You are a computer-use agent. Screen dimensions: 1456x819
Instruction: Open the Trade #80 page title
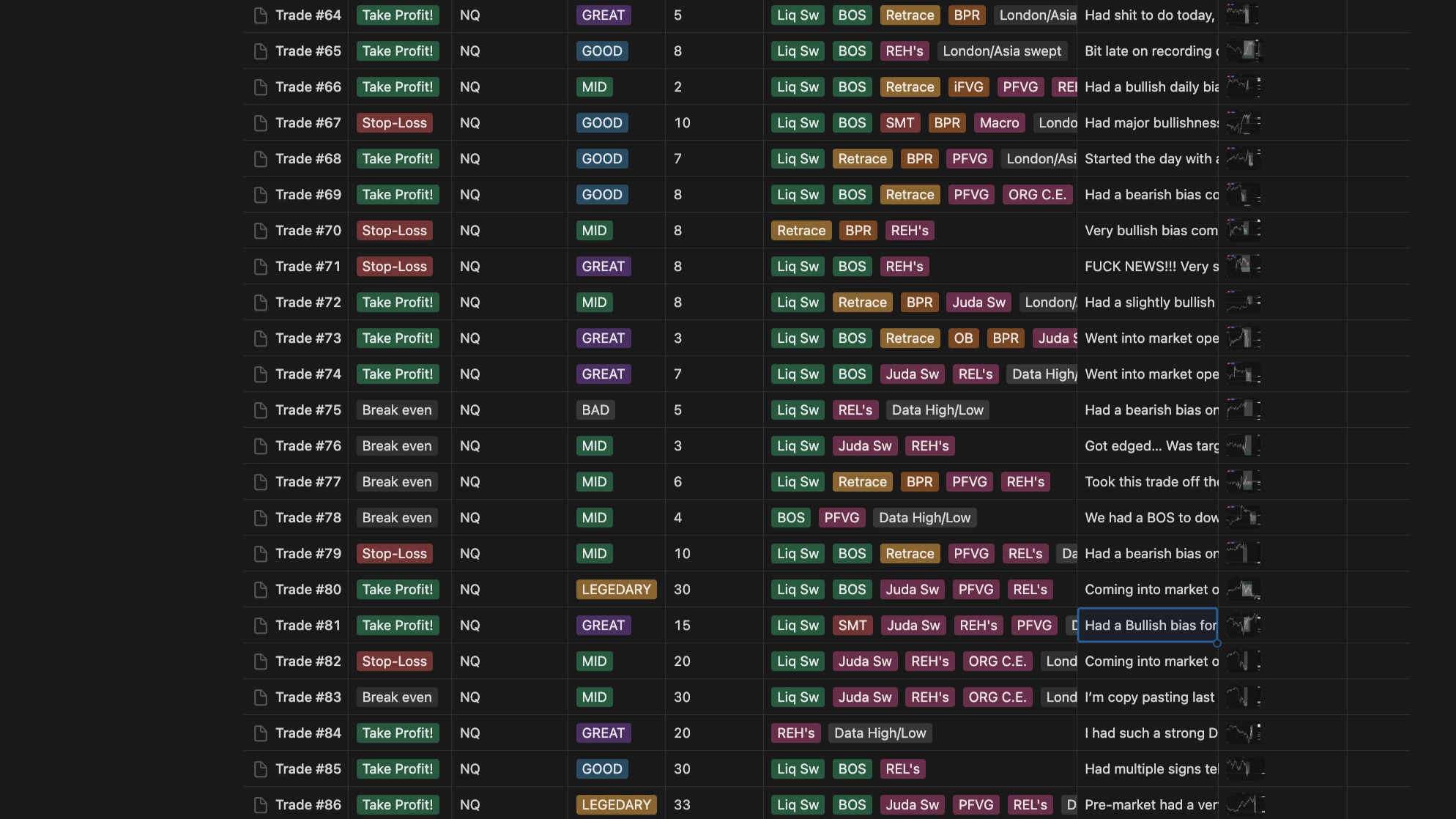tap(308, 590)
